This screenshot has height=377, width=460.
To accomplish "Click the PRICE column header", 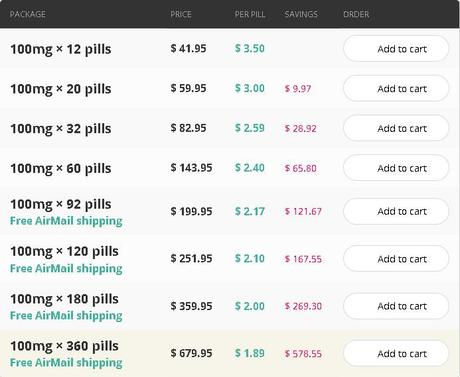I will [181, 14].
